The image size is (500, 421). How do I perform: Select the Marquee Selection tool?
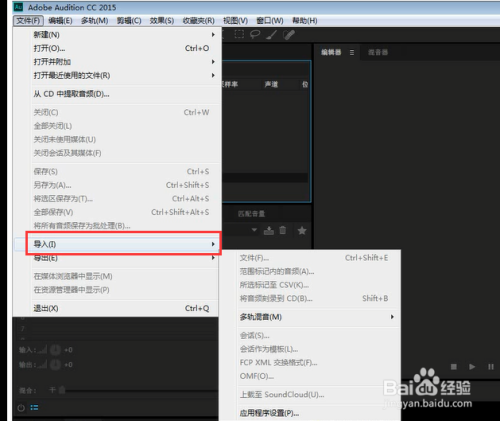(239, 34)
